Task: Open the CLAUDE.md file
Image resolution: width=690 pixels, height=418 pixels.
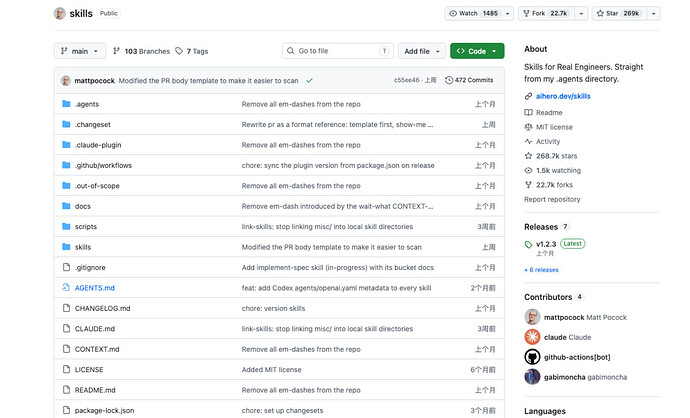Action: tap(95, 329)
